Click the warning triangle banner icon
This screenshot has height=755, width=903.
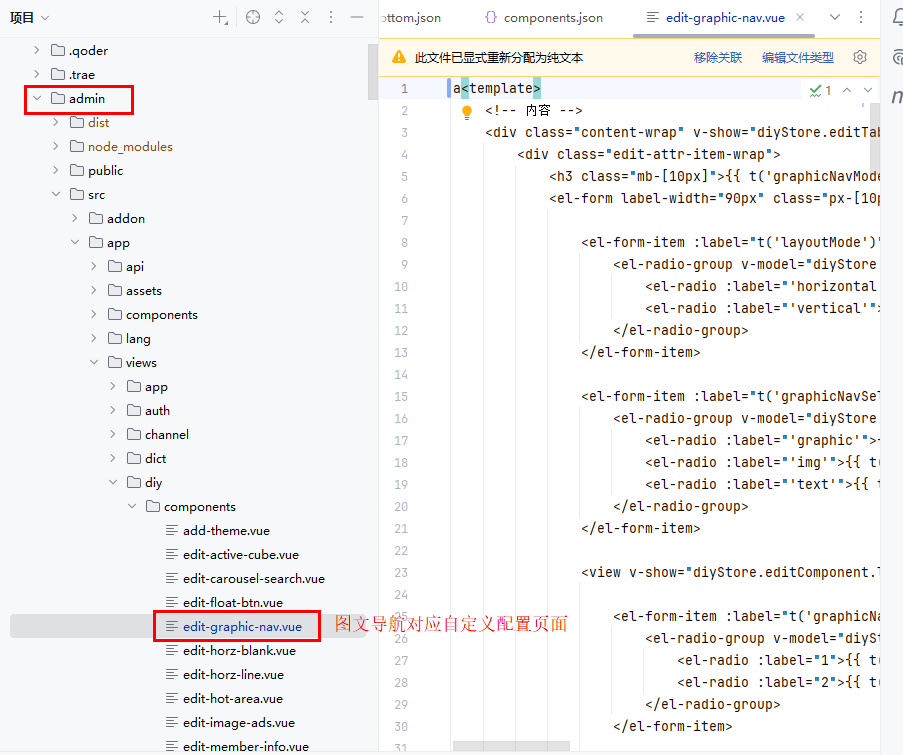click(399, 57)
